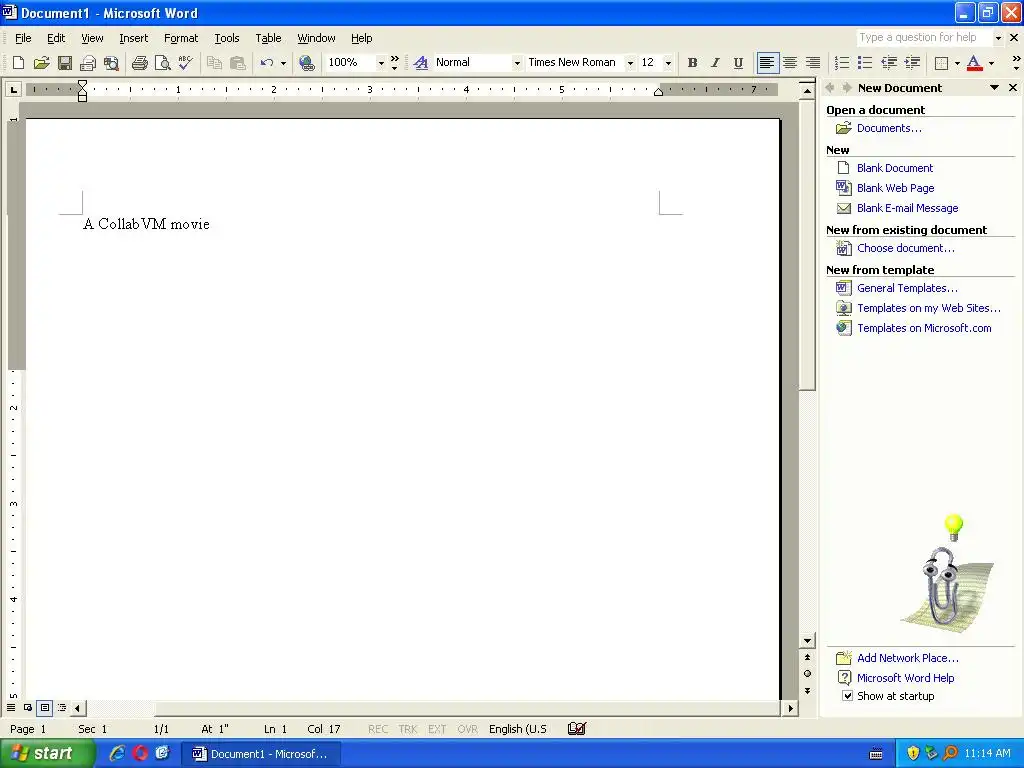Click the Copy toolbar icon
The height and width of the screenshot is (768, 1024).
pyautogui.click(x=214, y=63)
